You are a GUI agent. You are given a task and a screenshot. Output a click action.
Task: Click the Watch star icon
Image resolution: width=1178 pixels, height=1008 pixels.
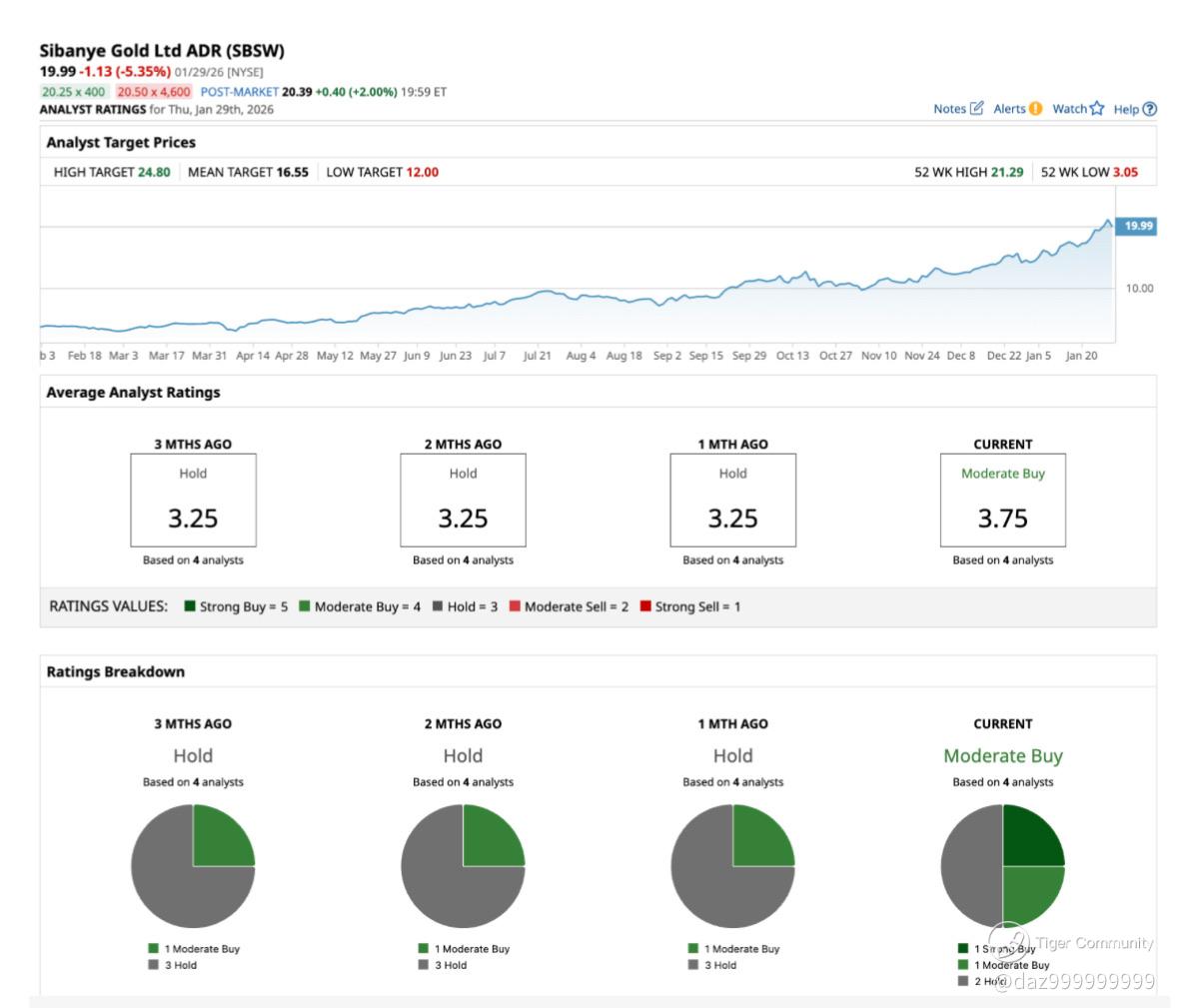pos(1096,109)
